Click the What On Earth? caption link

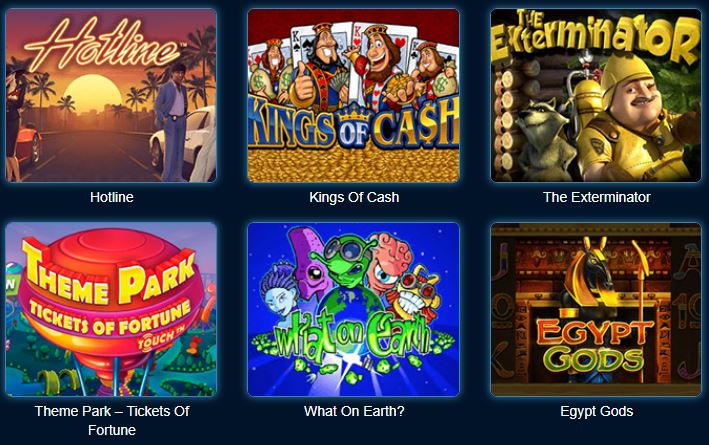click(x=354, y=411)
